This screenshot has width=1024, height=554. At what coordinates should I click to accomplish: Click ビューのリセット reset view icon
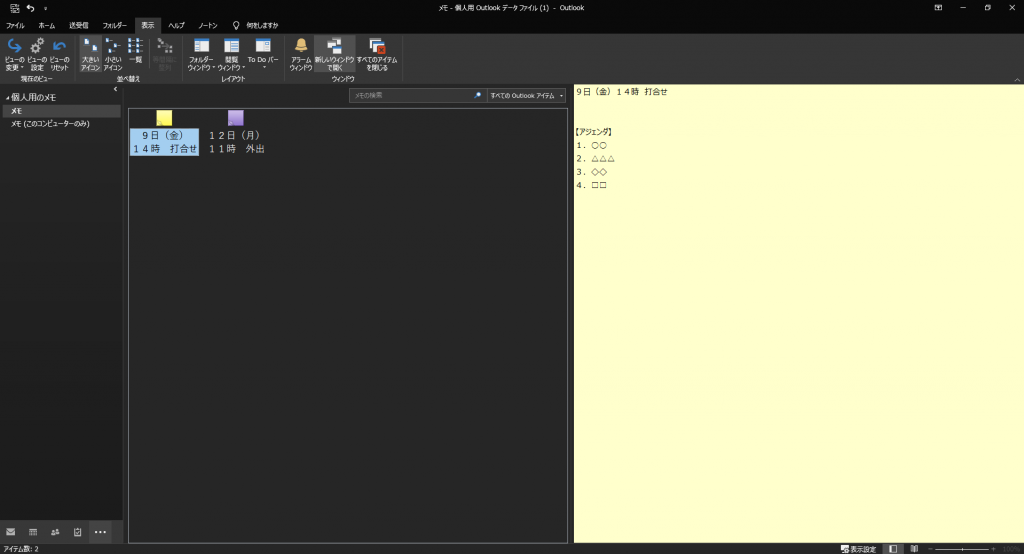pos(59,54)
